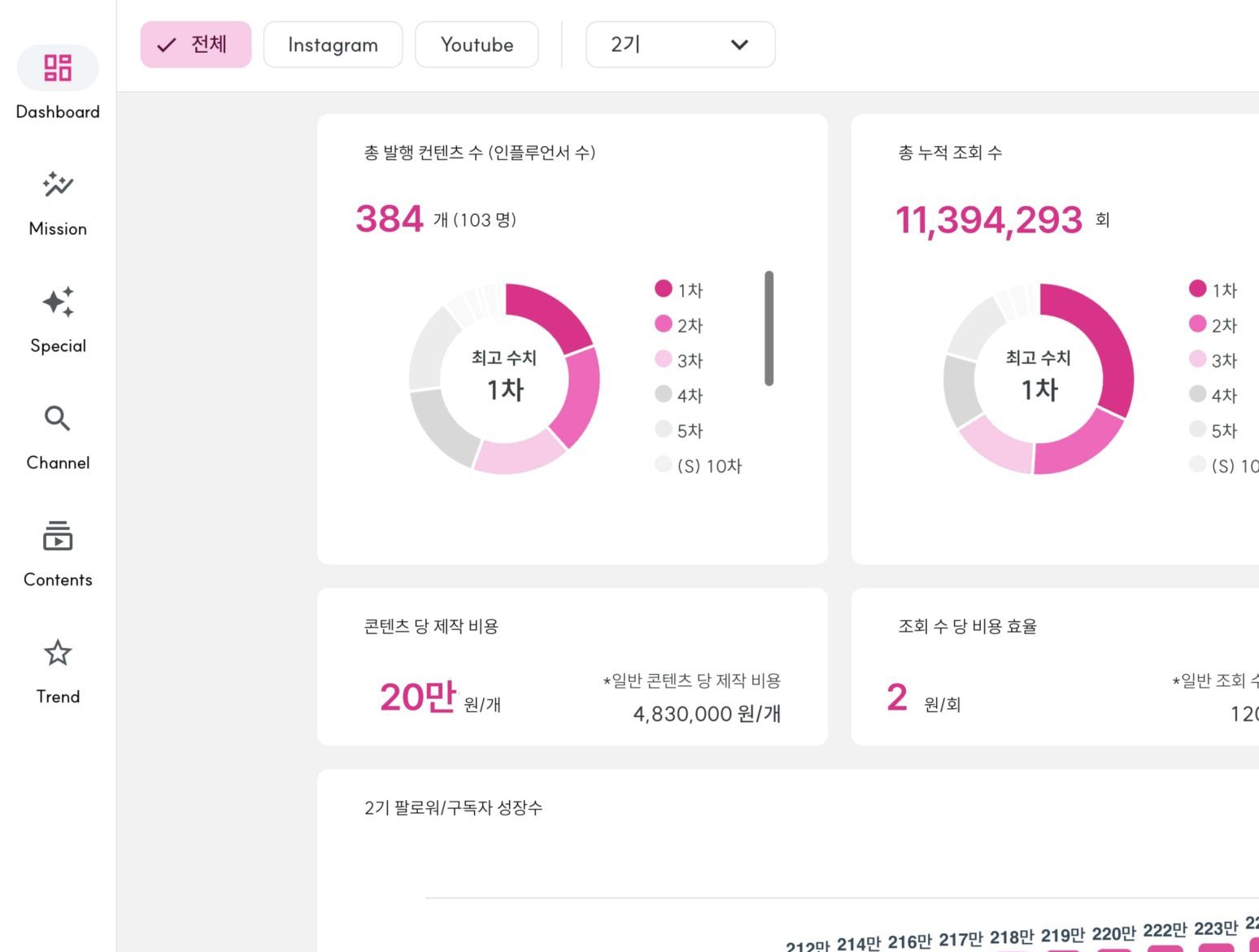
Task: Select (S) 10차 legend in content chart
Action: [x=699, y=466]
